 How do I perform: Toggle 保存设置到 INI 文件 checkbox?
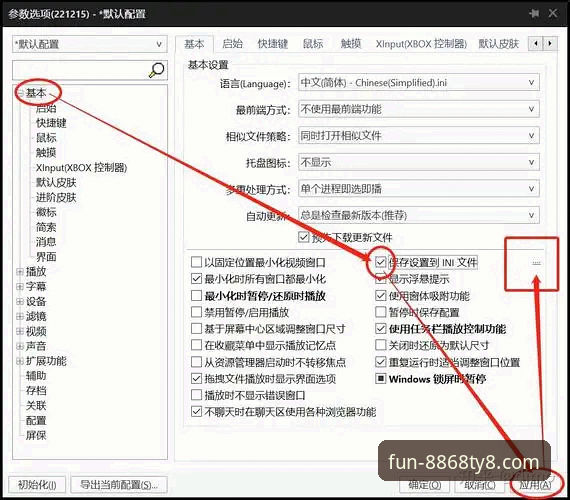381,262
